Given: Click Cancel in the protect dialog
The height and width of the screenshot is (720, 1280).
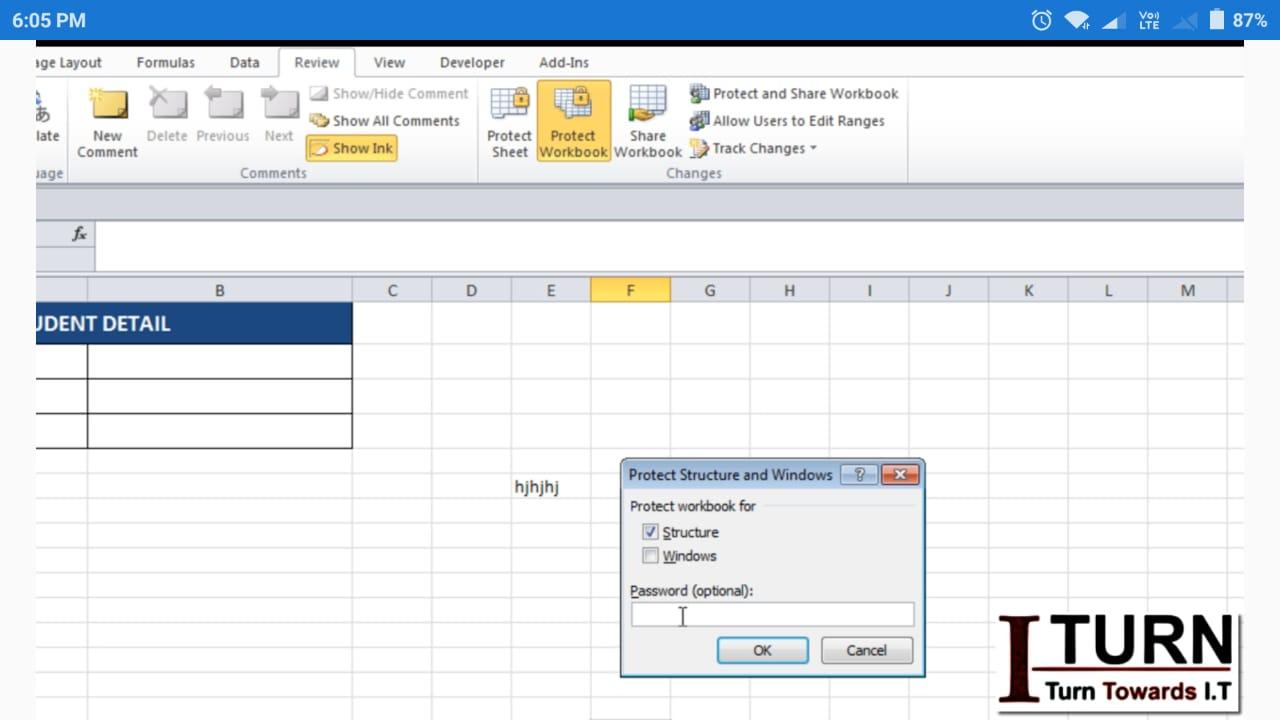Looking at the screenshot, I should [866, 650].
